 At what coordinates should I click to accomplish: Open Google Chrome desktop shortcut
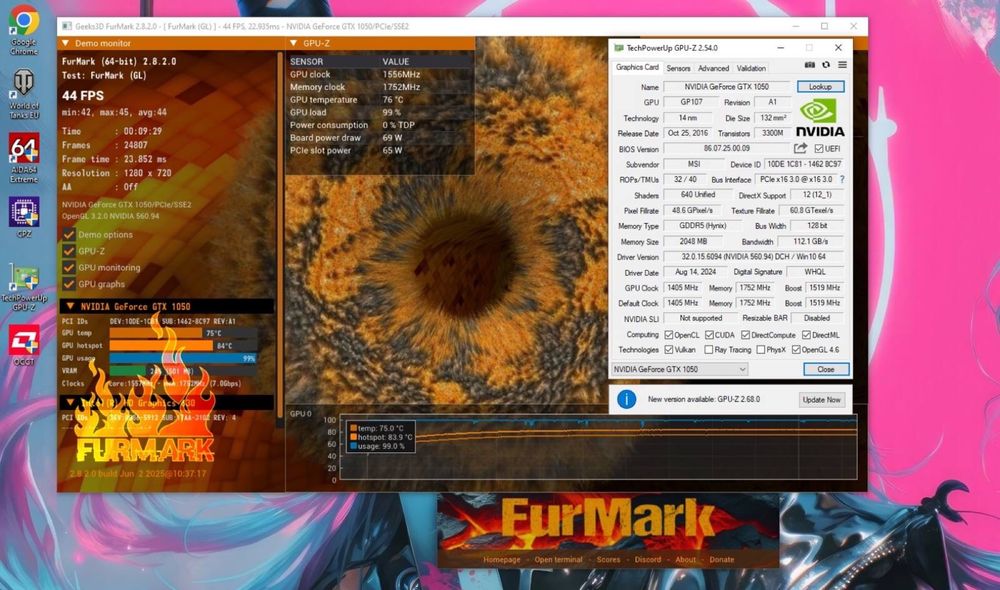pyautogui.click(x=24, y=30)
